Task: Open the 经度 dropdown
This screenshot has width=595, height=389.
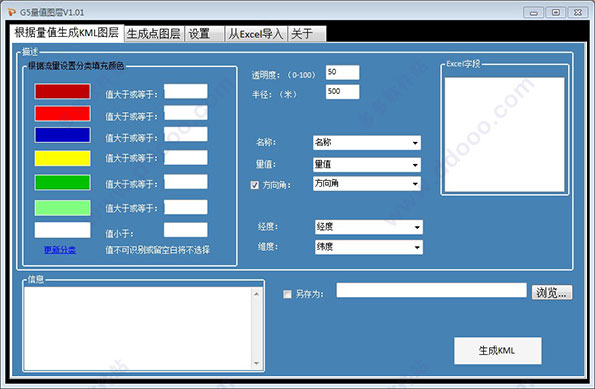Action: pyautogui.click(x=369, y=227)
